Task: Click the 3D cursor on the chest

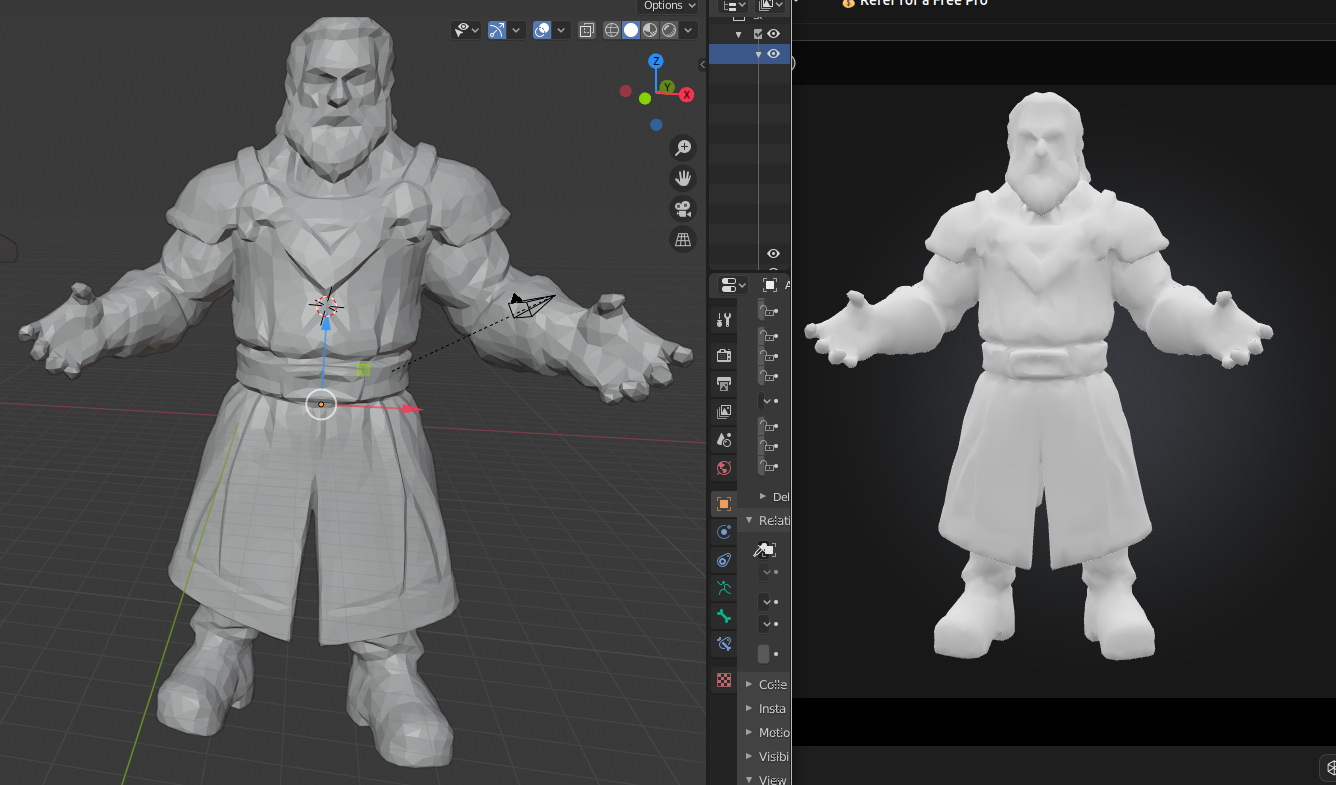Action: [x=326, y=305]
